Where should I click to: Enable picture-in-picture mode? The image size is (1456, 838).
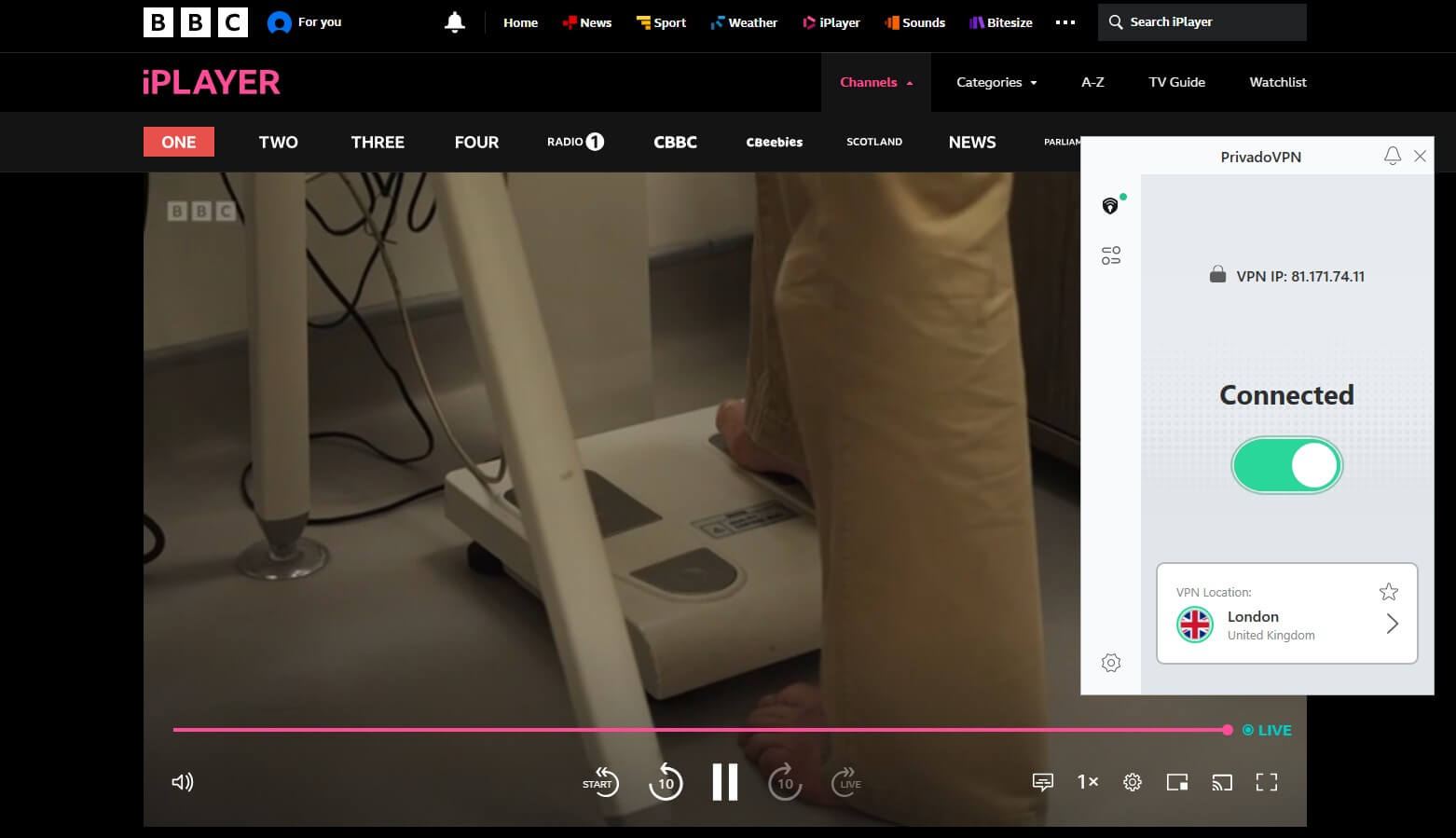(x=1177, y=782)
